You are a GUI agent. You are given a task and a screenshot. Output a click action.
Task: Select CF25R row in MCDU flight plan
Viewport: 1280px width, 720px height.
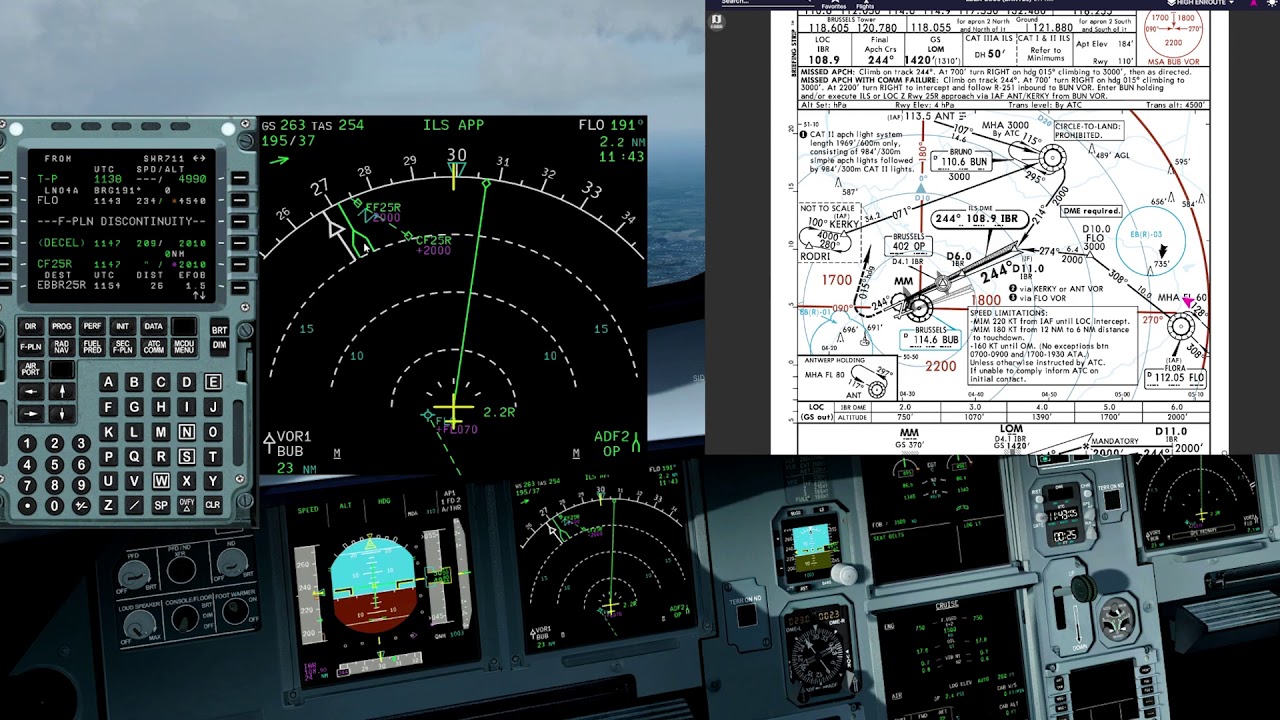point(120,265)
